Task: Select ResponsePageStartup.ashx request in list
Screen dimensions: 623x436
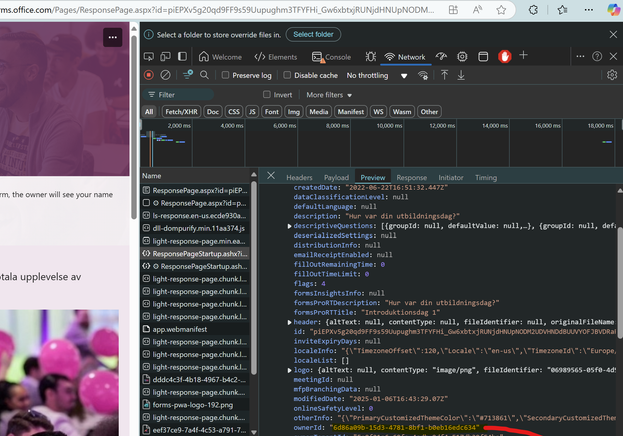Action: coord(198,254)
